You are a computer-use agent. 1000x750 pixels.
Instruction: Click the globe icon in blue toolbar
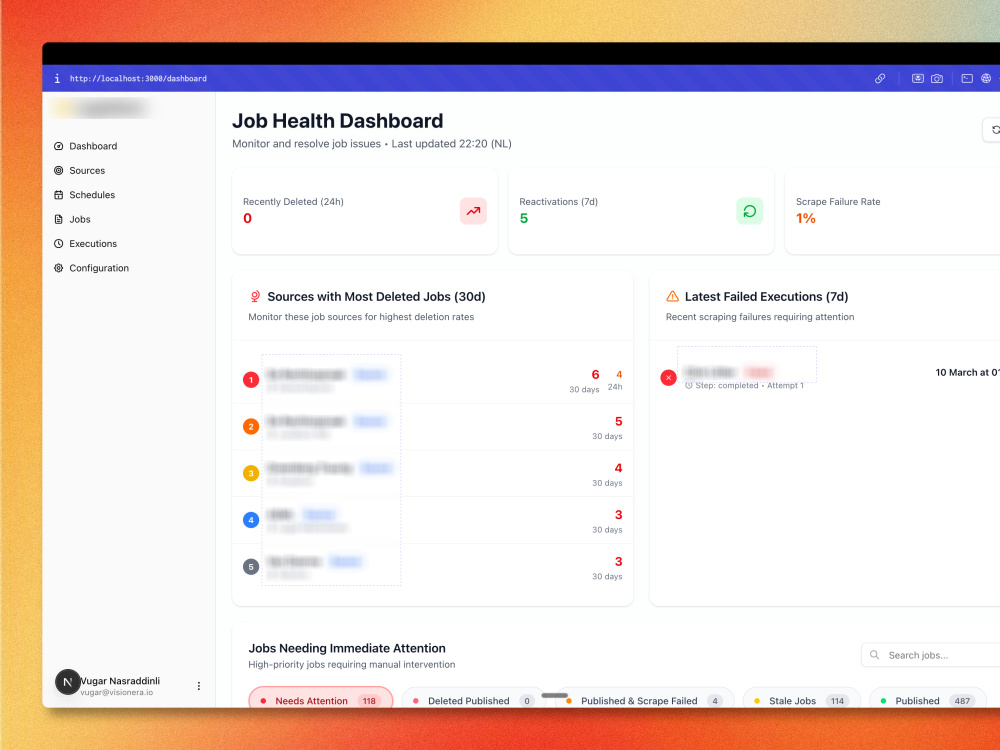click(986, 78)
